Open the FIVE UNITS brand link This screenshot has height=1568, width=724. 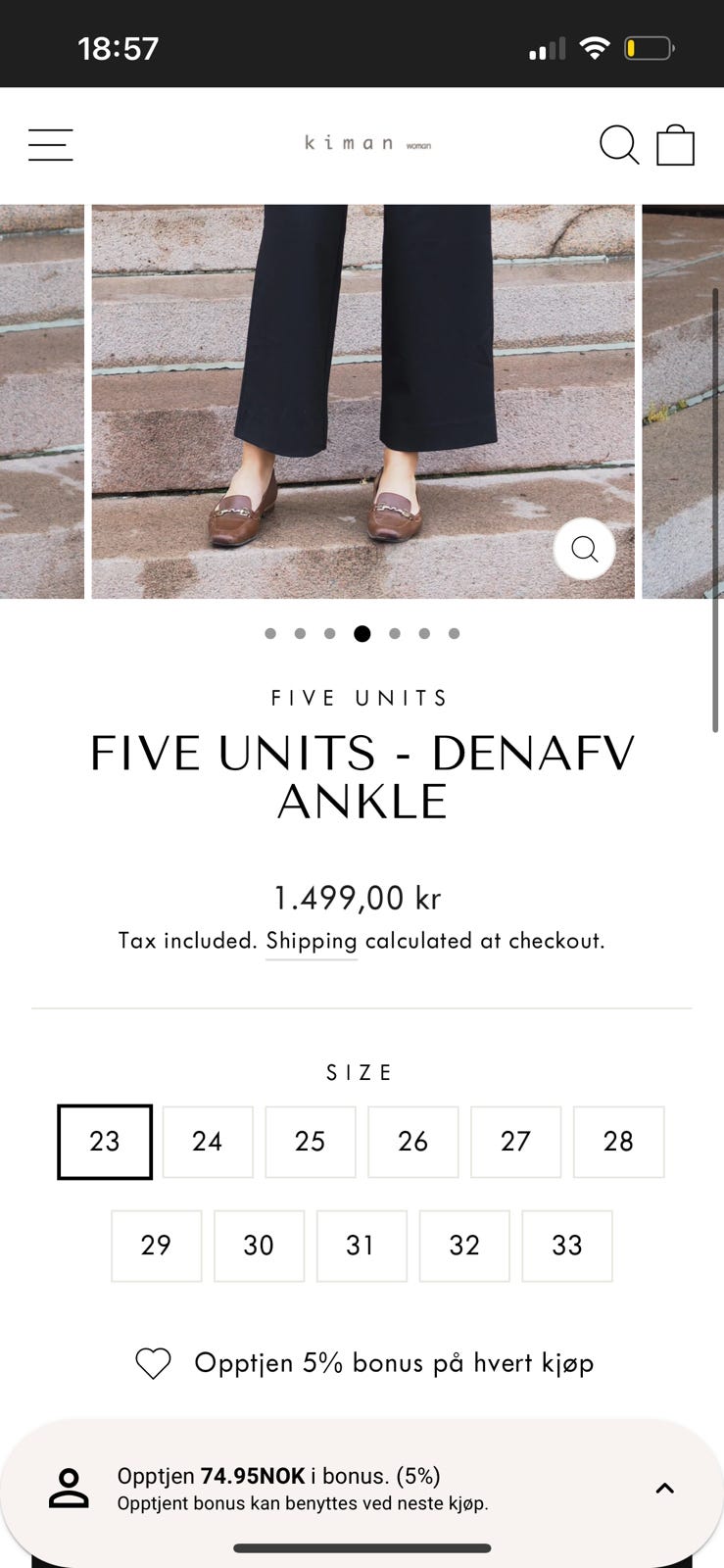[361, 699]
